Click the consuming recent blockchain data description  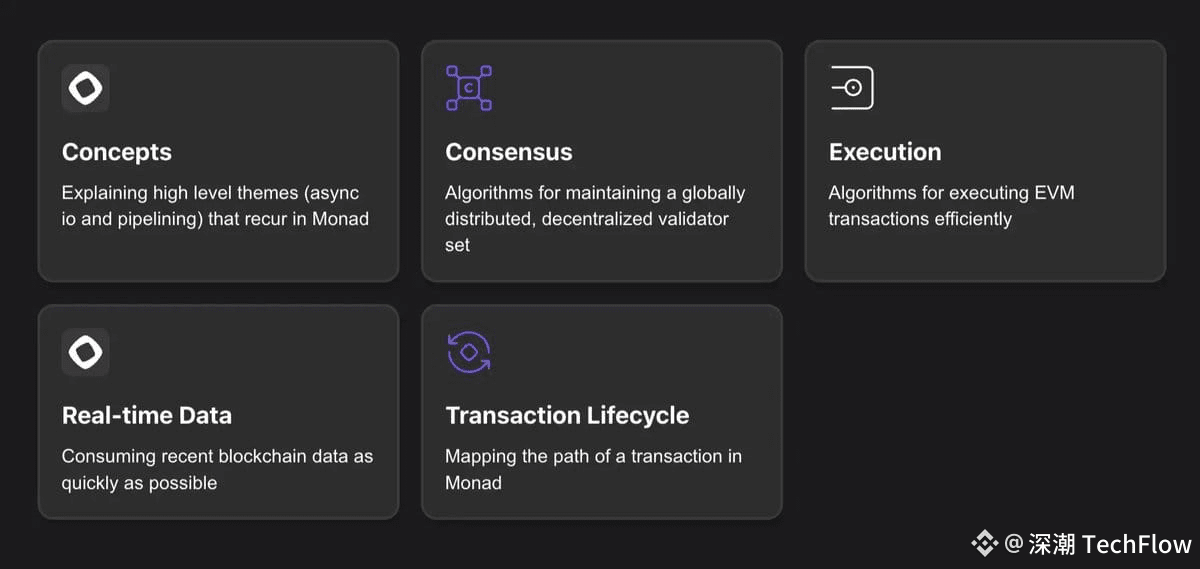(x=217, y=469)
